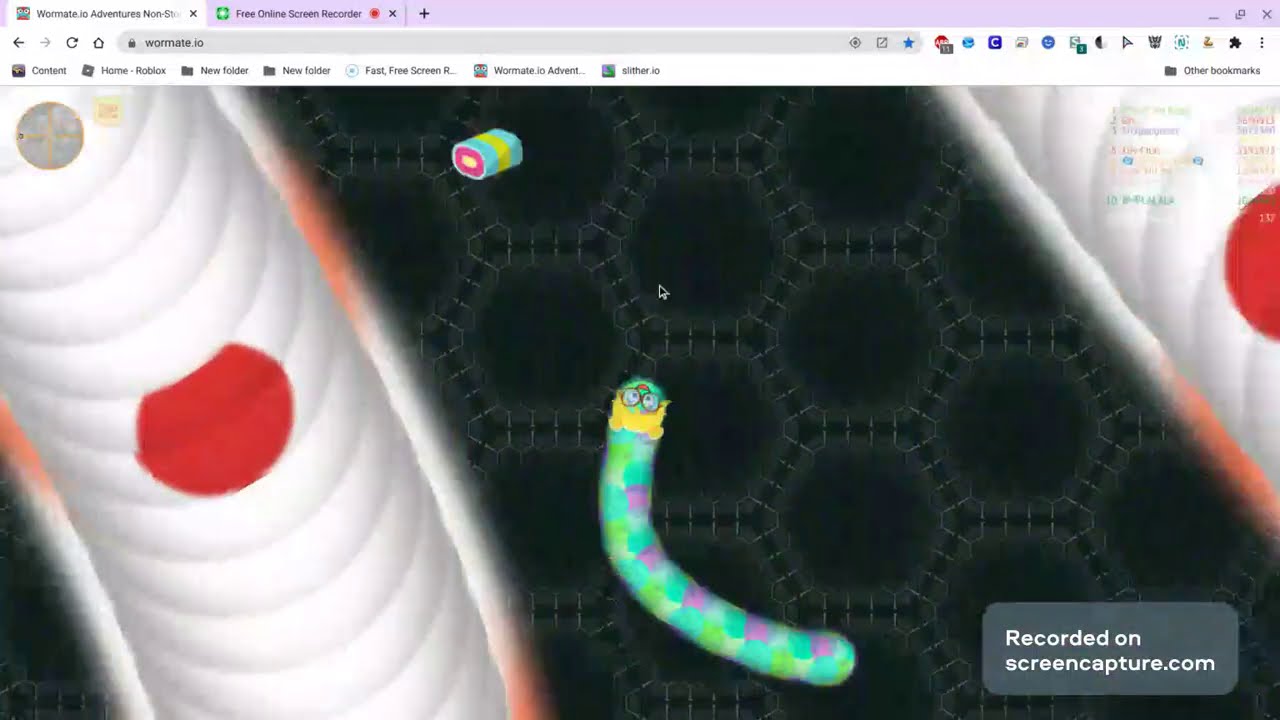Bookmark this page with the star icon
1280x720 pixels.
click(x=908, y=43)
